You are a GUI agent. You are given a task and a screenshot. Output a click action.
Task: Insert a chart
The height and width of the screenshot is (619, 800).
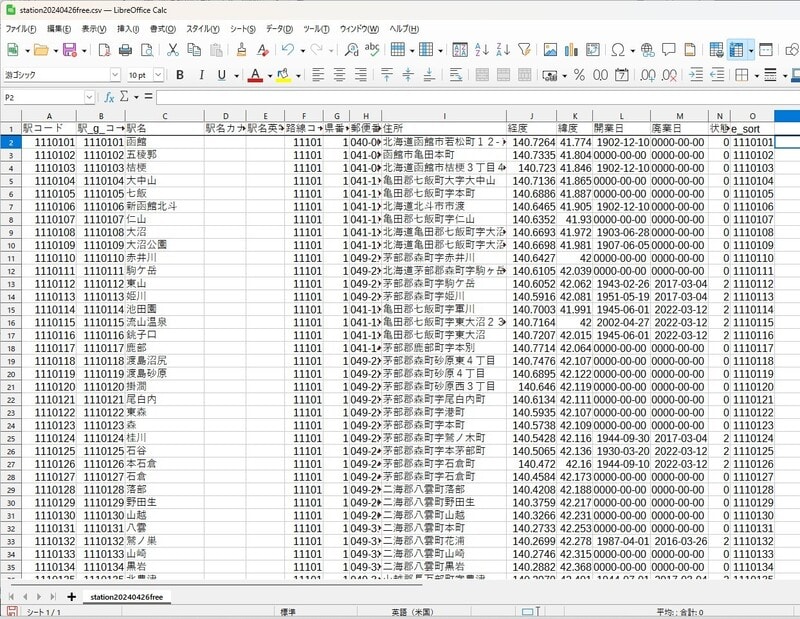[x=571, y=49]
